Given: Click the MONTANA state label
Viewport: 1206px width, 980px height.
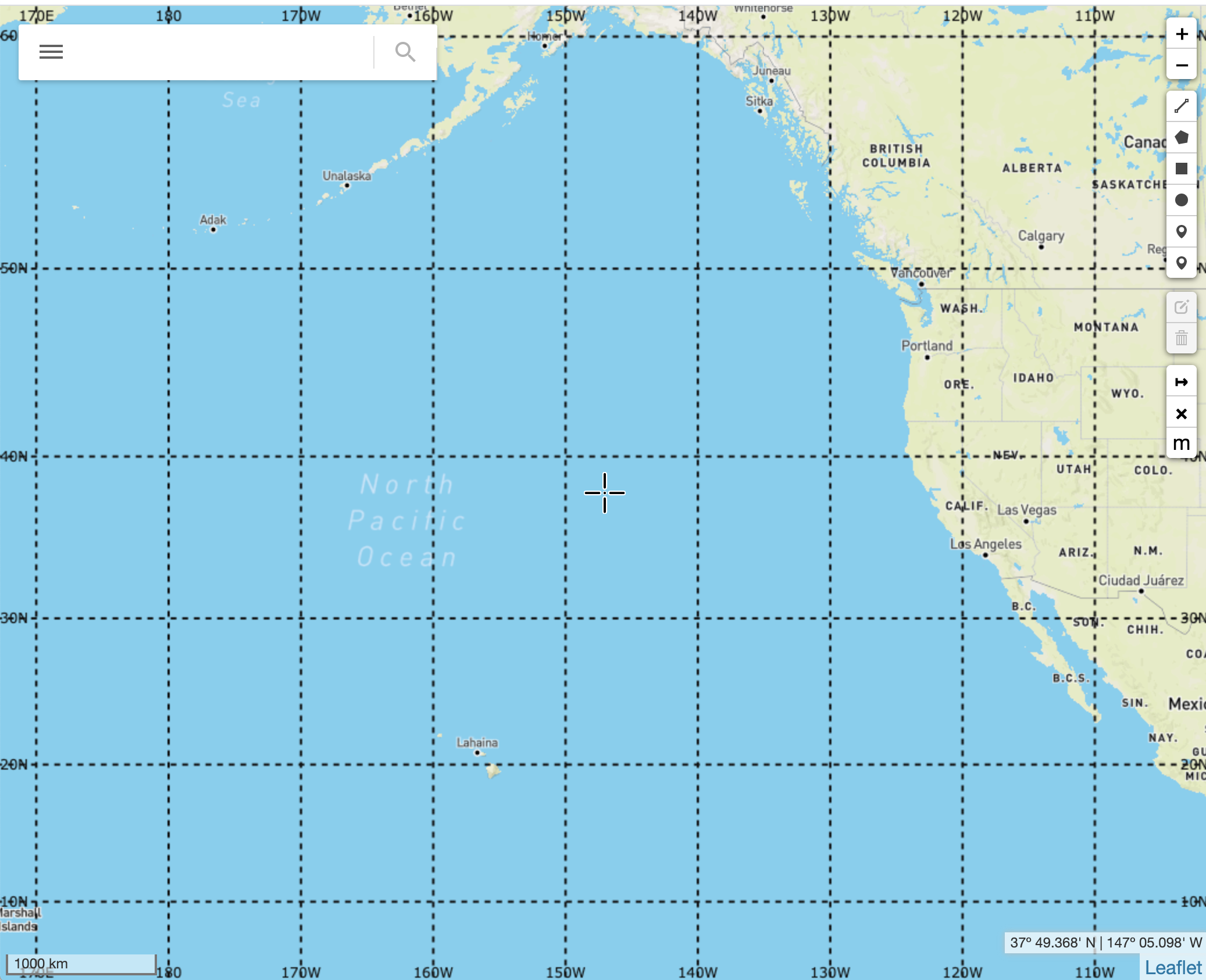Looking at the screenshot, I should click(x=1106, y=327).
